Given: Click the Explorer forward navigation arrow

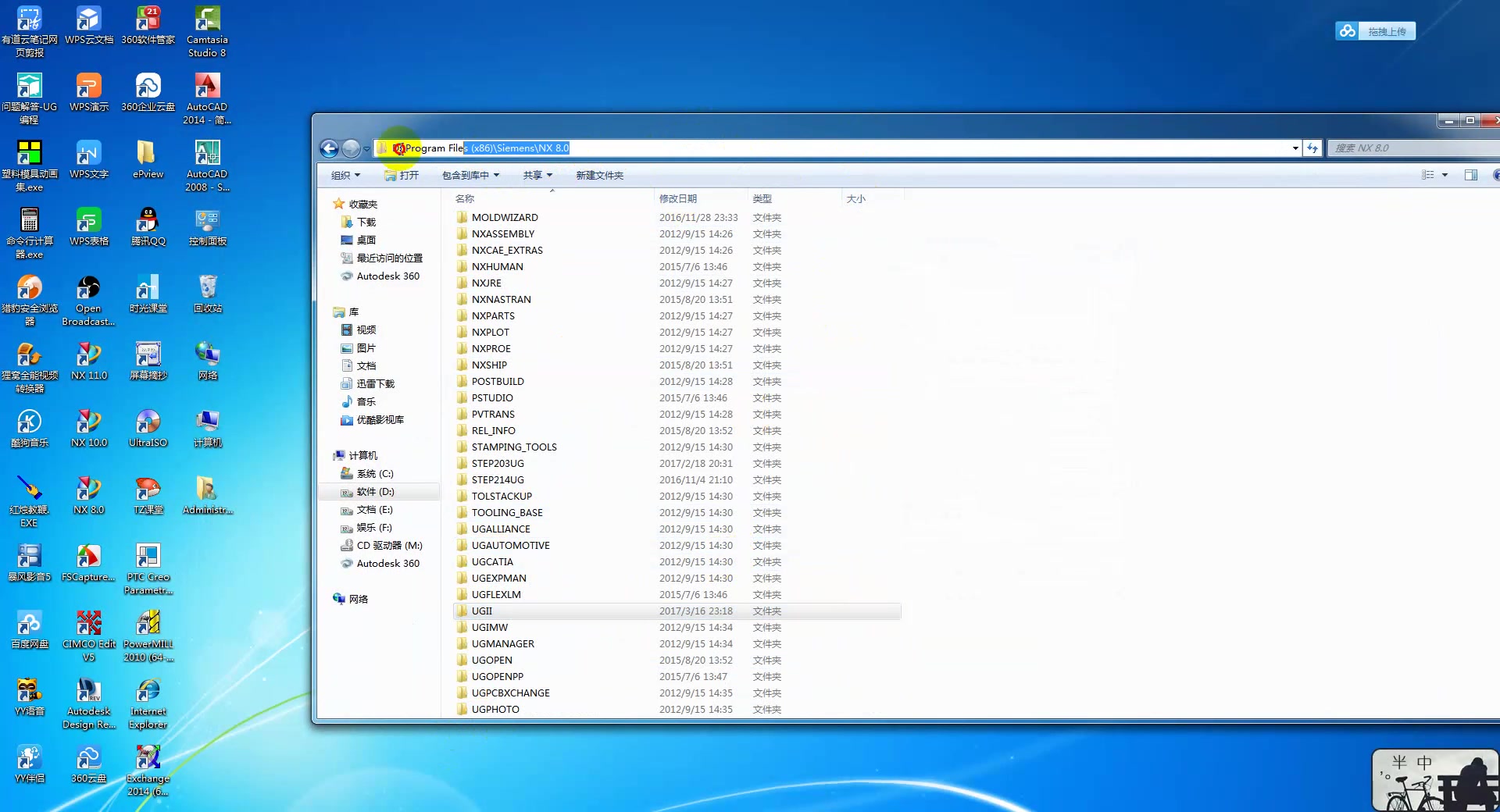Looking at the screenshot, I should (351, 148).
